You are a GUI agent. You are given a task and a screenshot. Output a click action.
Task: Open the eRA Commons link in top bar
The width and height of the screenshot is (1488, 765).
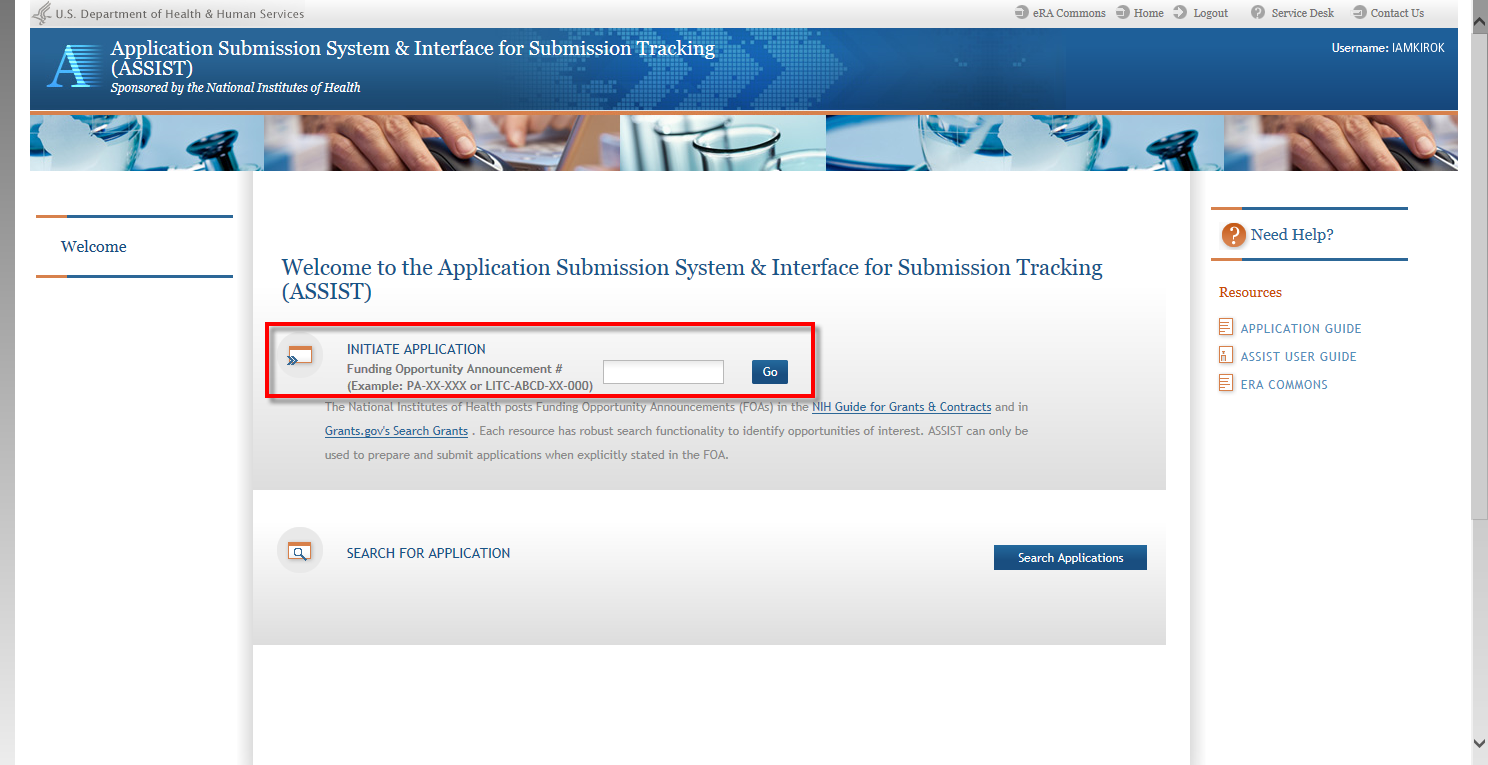coord(1069,13)
